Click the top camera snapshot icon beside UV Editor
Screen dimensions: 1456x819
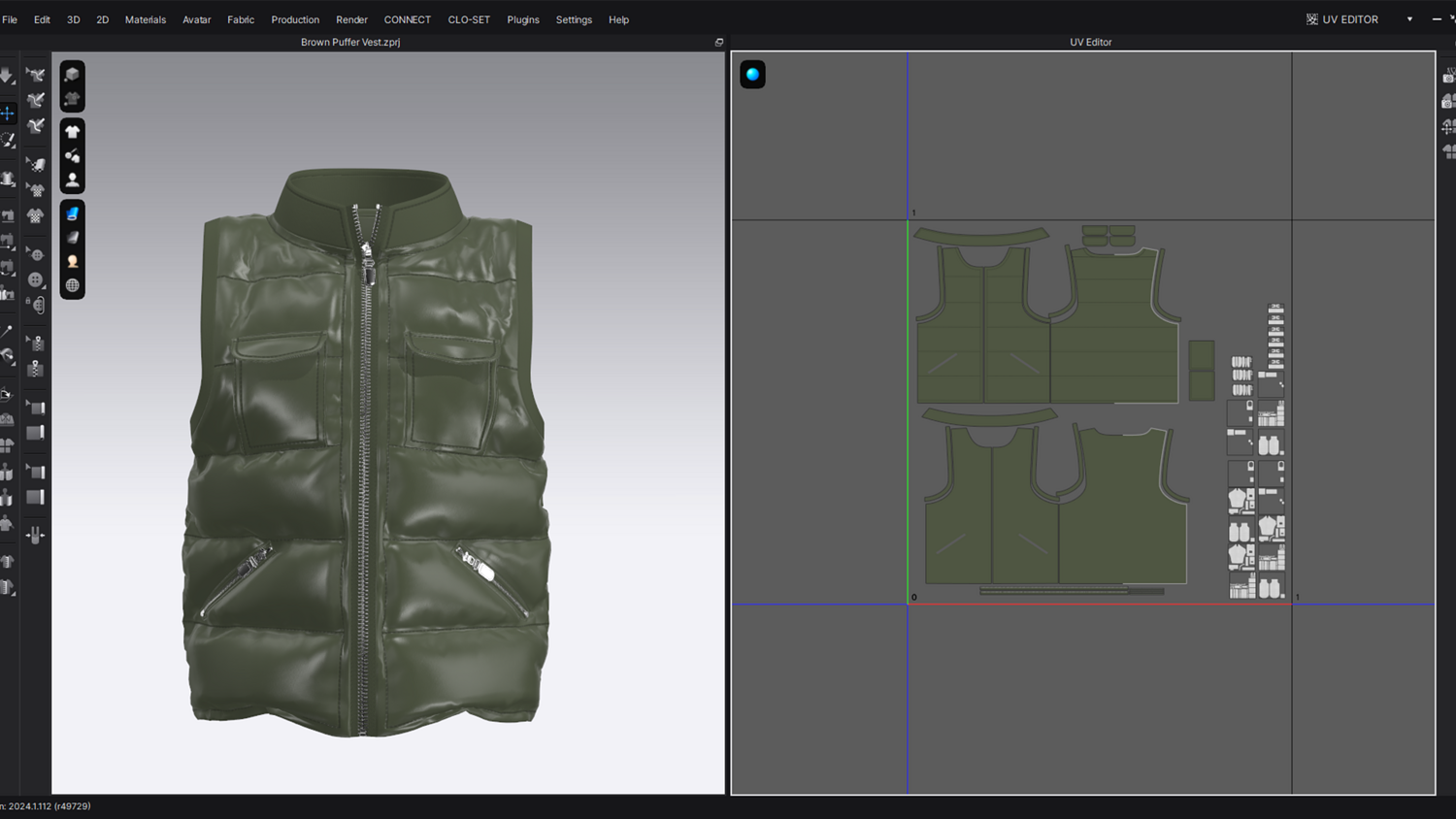click(x=1448, y=76)
